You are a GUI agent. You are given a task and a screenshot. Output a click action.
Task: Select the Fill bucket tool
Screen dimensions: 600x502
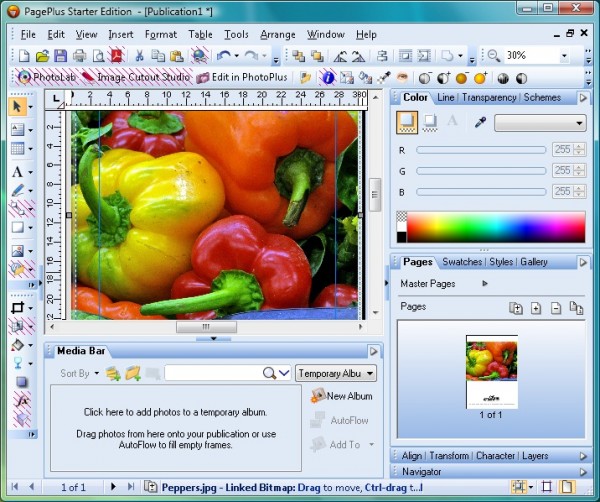click(x=17, y=345)
